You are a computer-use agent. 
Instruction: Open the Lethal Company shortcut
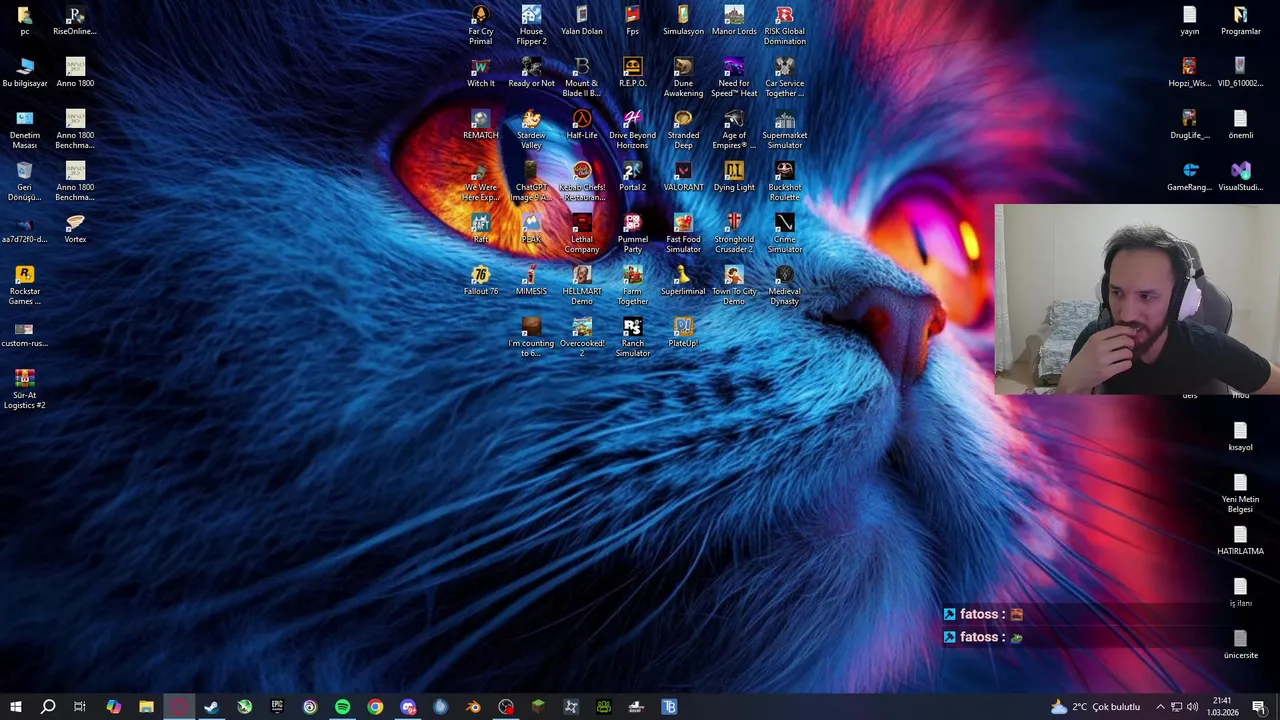click(x=582, y=233)
